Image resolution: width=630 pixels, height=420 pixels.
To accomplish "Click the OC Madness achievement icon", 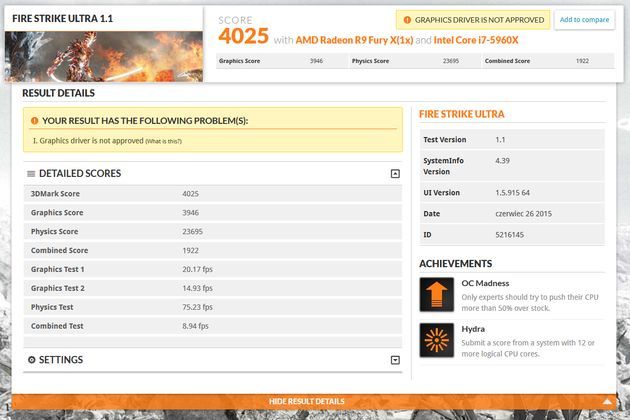I will click(x=437, y=295).
